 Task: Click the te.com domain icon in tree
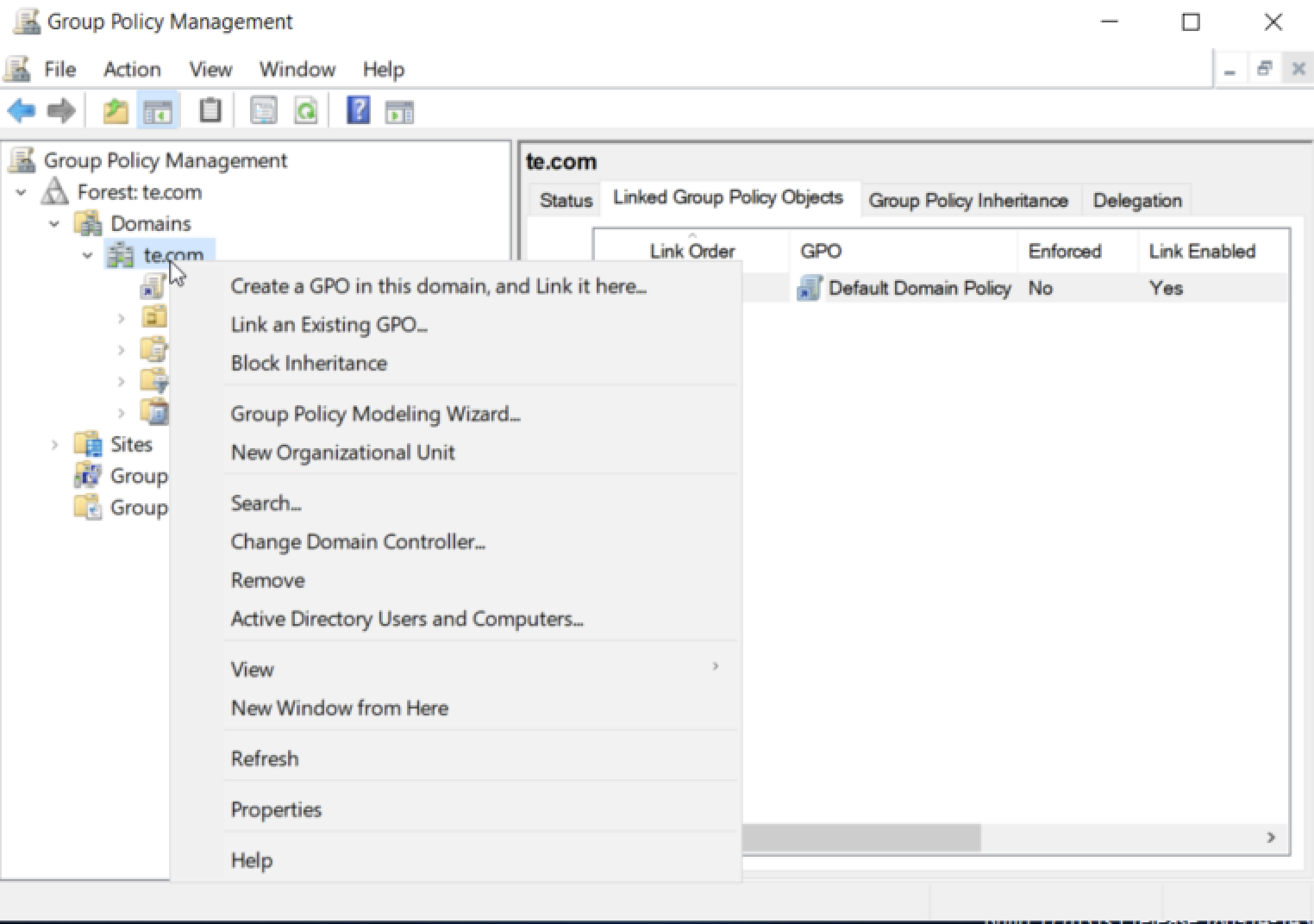(120, 255)
